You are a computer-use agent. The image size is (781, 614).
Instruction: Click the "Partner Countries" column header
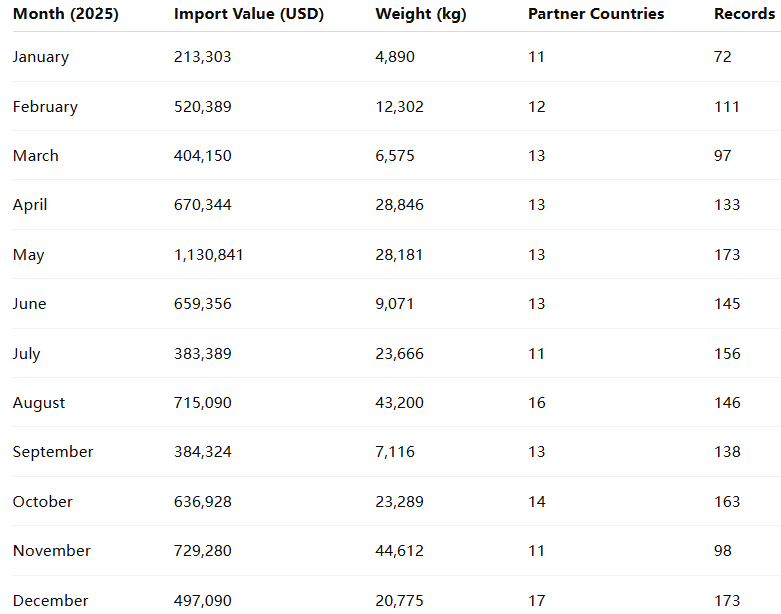pos(596,14)
